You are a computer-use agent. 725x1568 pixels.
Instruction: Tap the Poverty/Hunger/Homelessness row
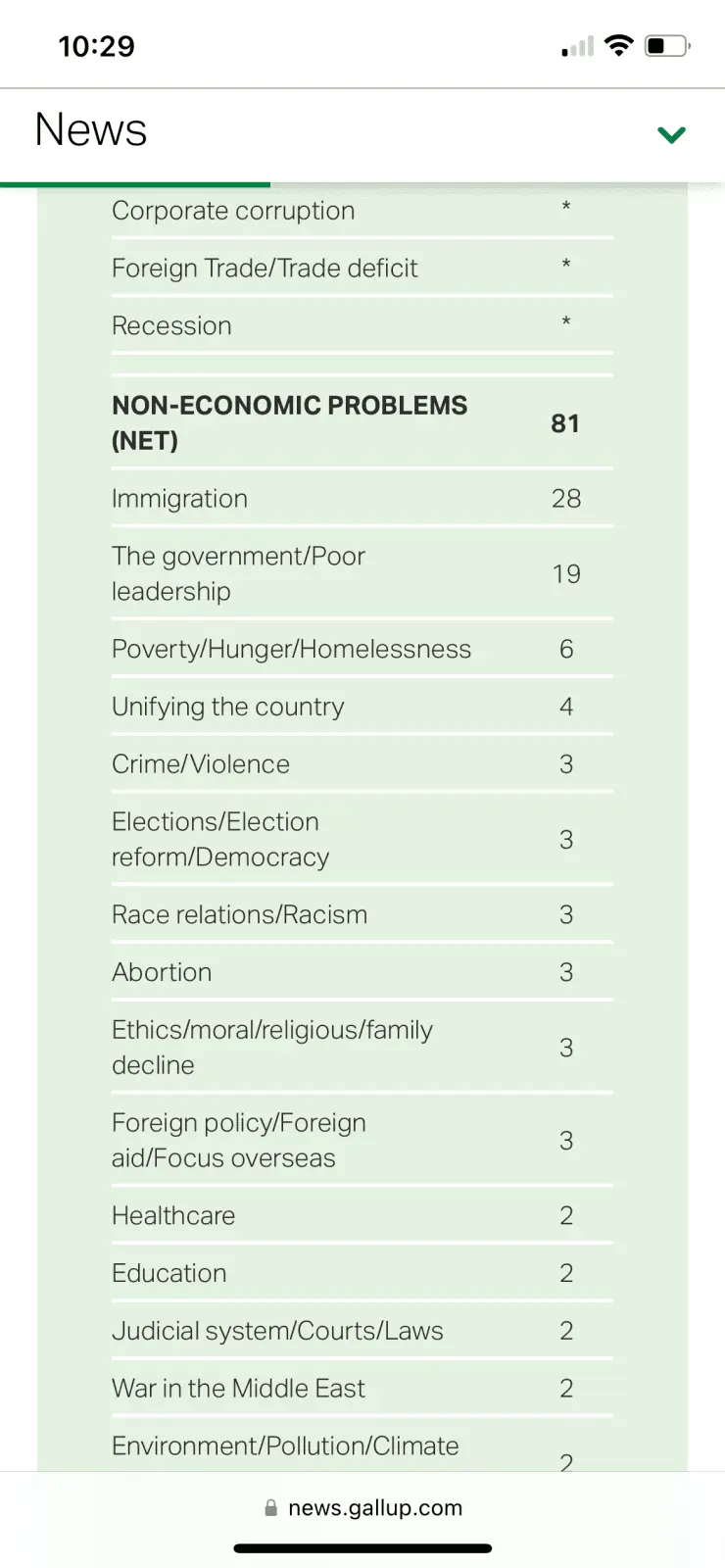click(x=291, y=650)
